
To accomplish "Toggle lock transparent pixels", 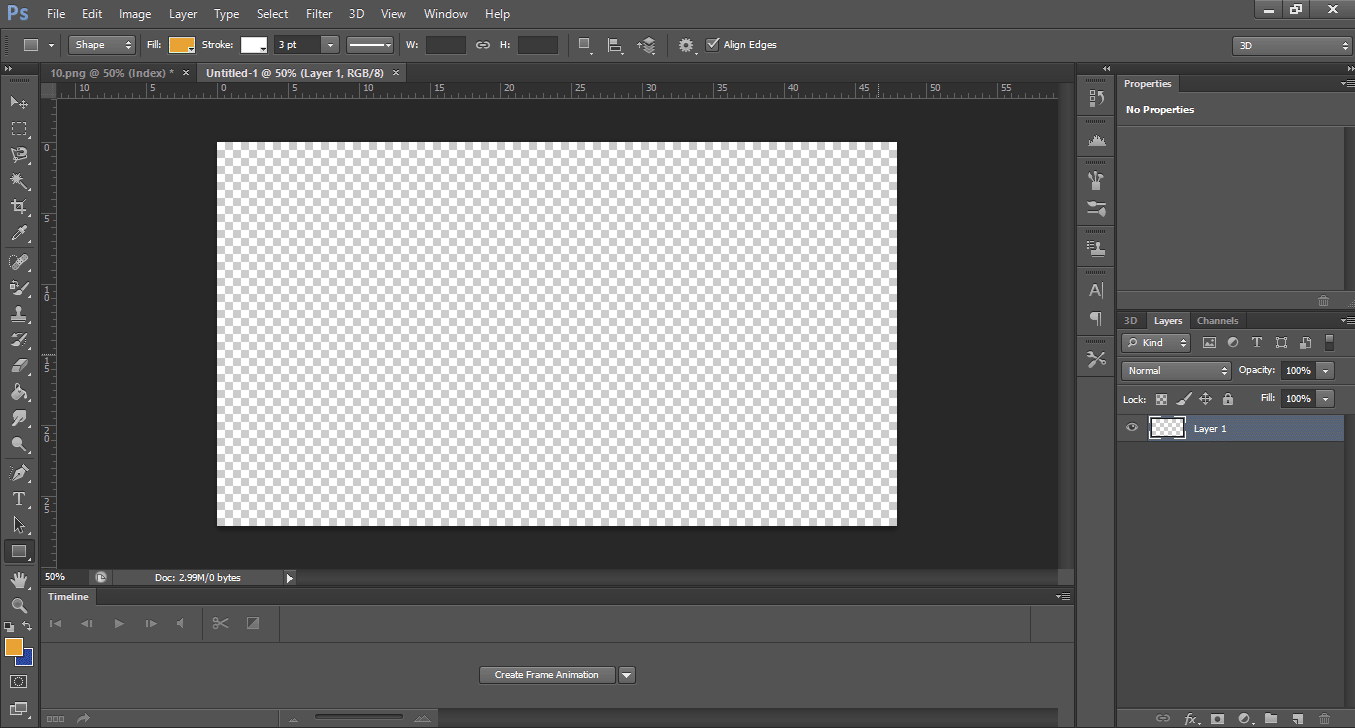I will tap(1162, 398).
